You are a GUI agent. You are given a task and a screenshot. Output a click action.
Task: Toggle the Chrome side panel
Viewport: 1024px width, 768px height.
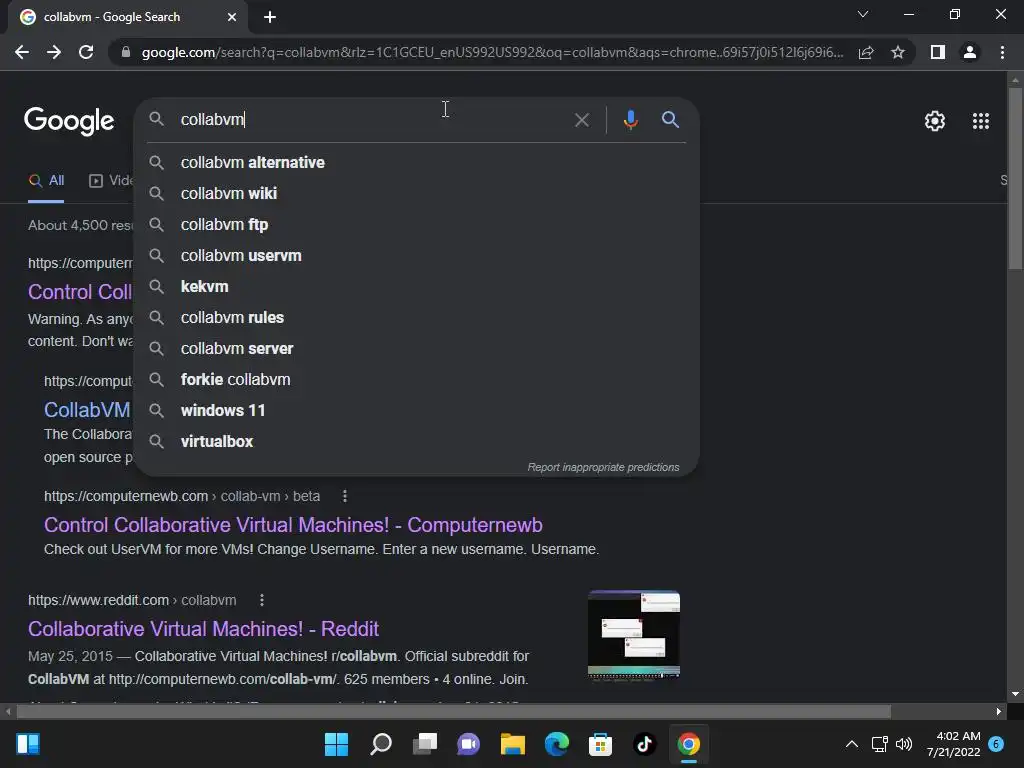938,52
